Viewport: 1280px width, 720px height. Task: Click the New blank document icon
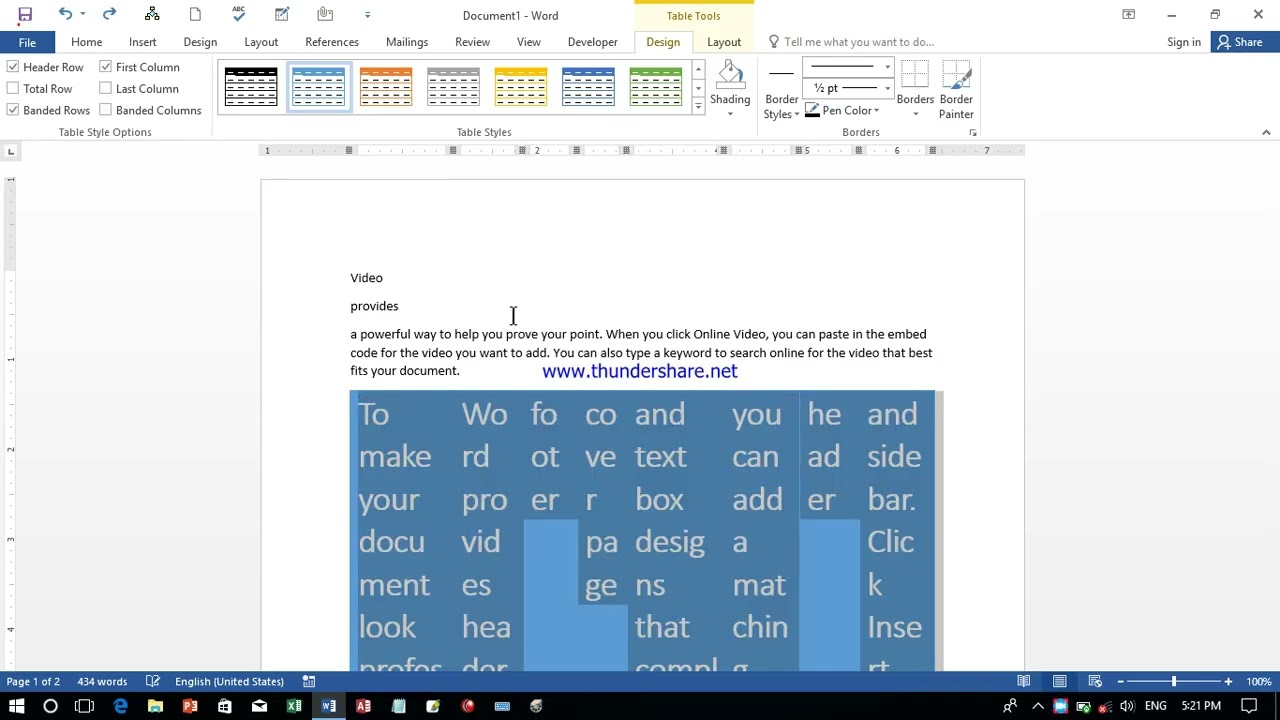click(x=195, y=14)
